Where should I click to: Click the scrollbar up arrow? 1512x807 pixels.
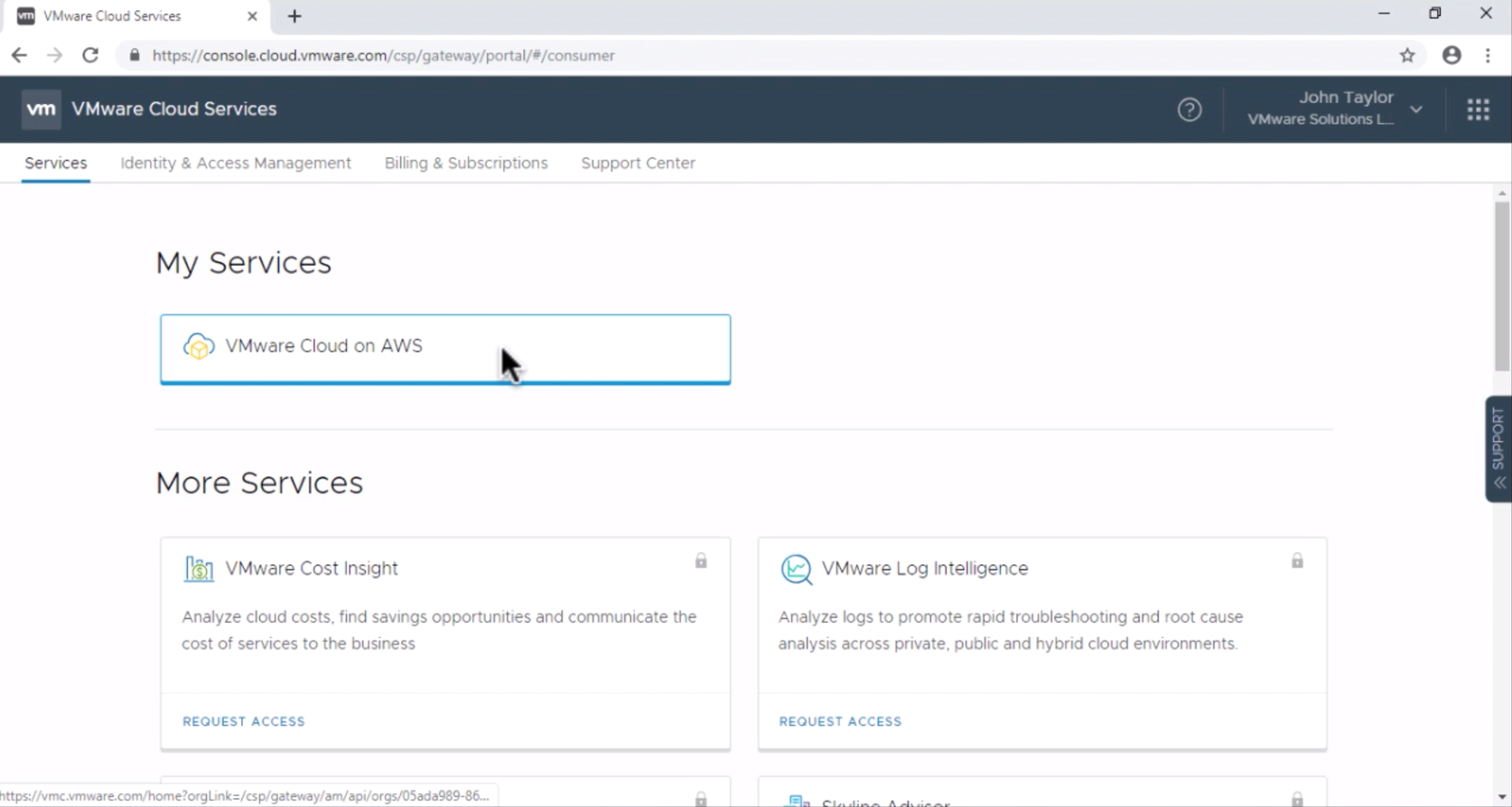click(x=1502, y=192)
